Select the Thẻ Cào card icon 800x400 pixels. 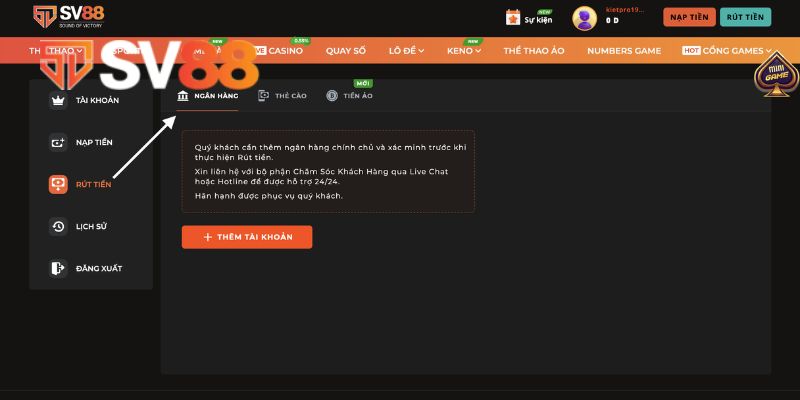[x=263, y=95]
